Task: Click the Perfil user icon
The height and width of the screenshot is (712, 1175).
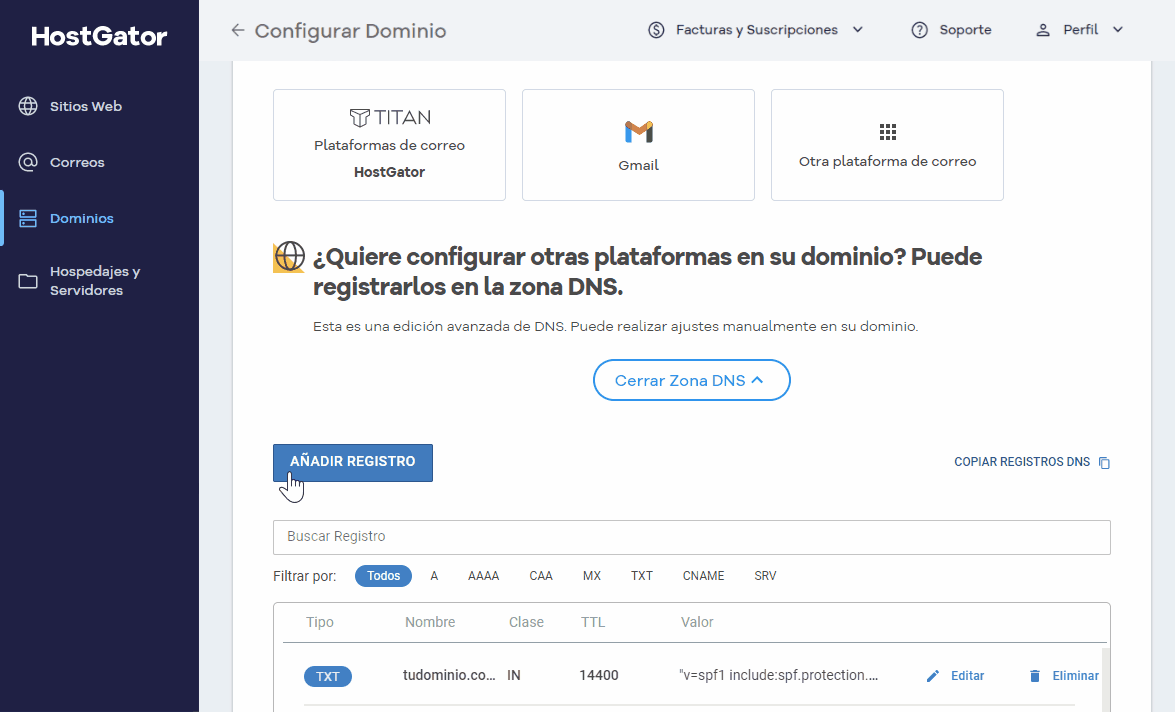Action: (x=1042, y=30)
